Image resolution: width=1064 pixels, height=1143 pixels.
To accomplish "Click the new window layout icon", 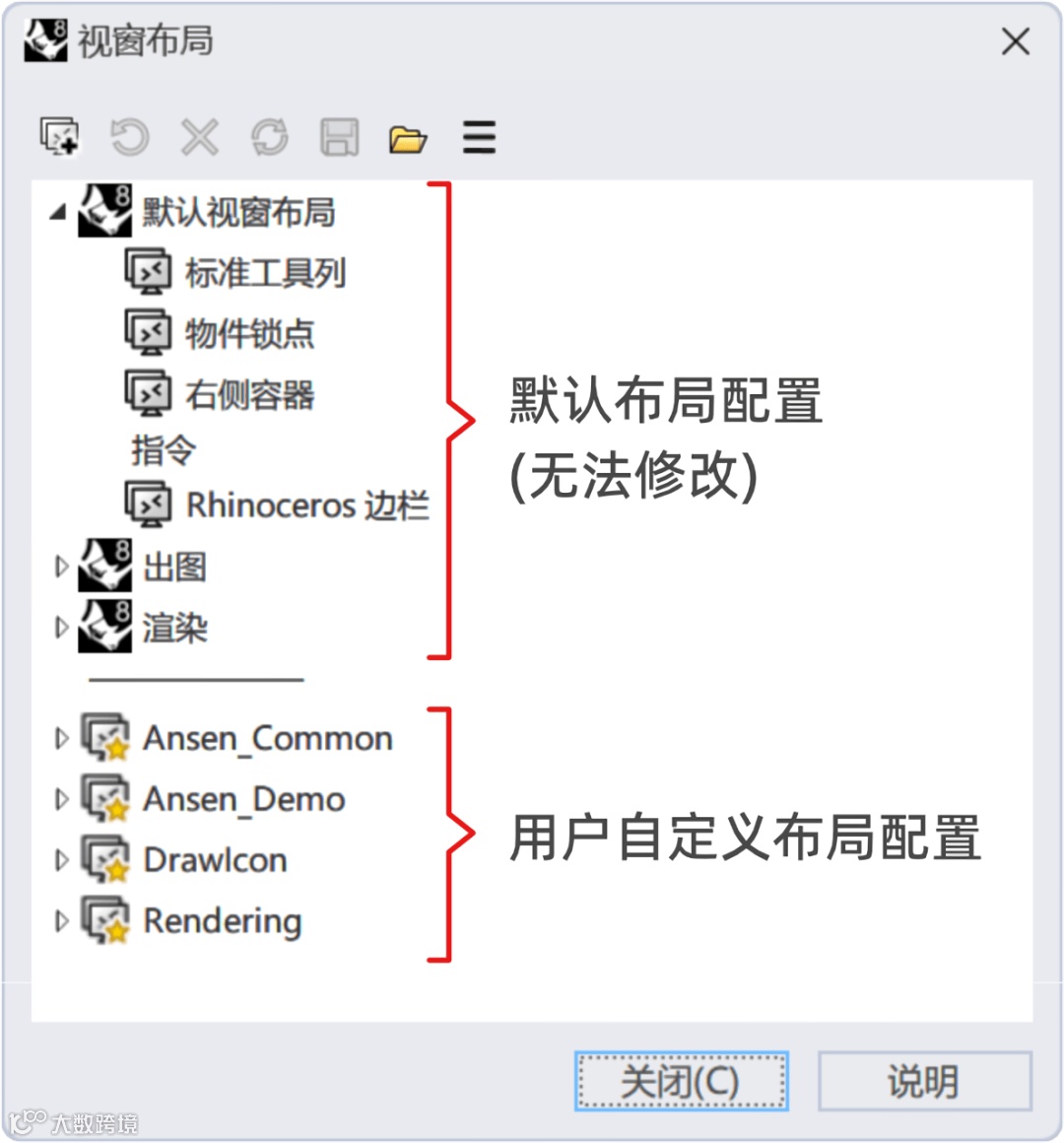I will 59,136.
